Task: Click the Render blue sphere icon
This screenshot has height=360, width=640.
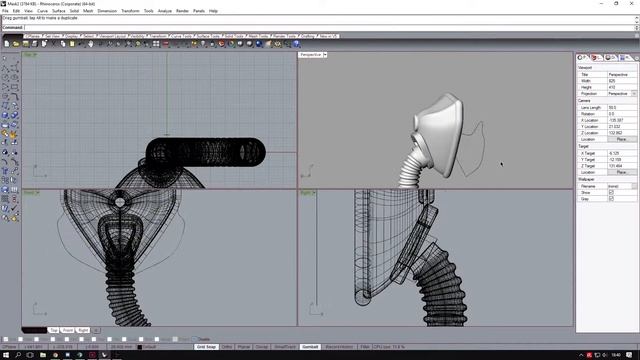Action: point(259,44)
